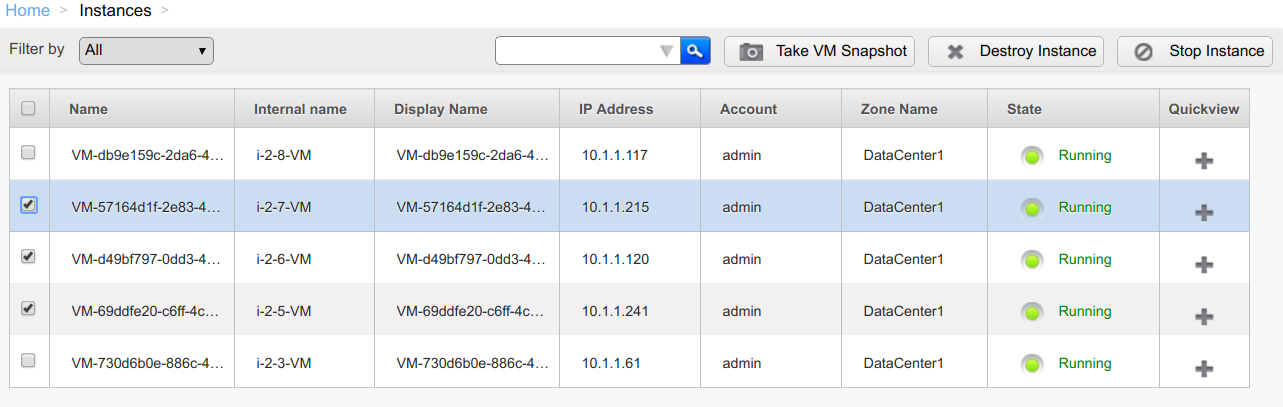The height and width of the screenshot is (407, 1283).
Task: Open quickview plus for i-2-6-VM
Action: (1204, 264)
